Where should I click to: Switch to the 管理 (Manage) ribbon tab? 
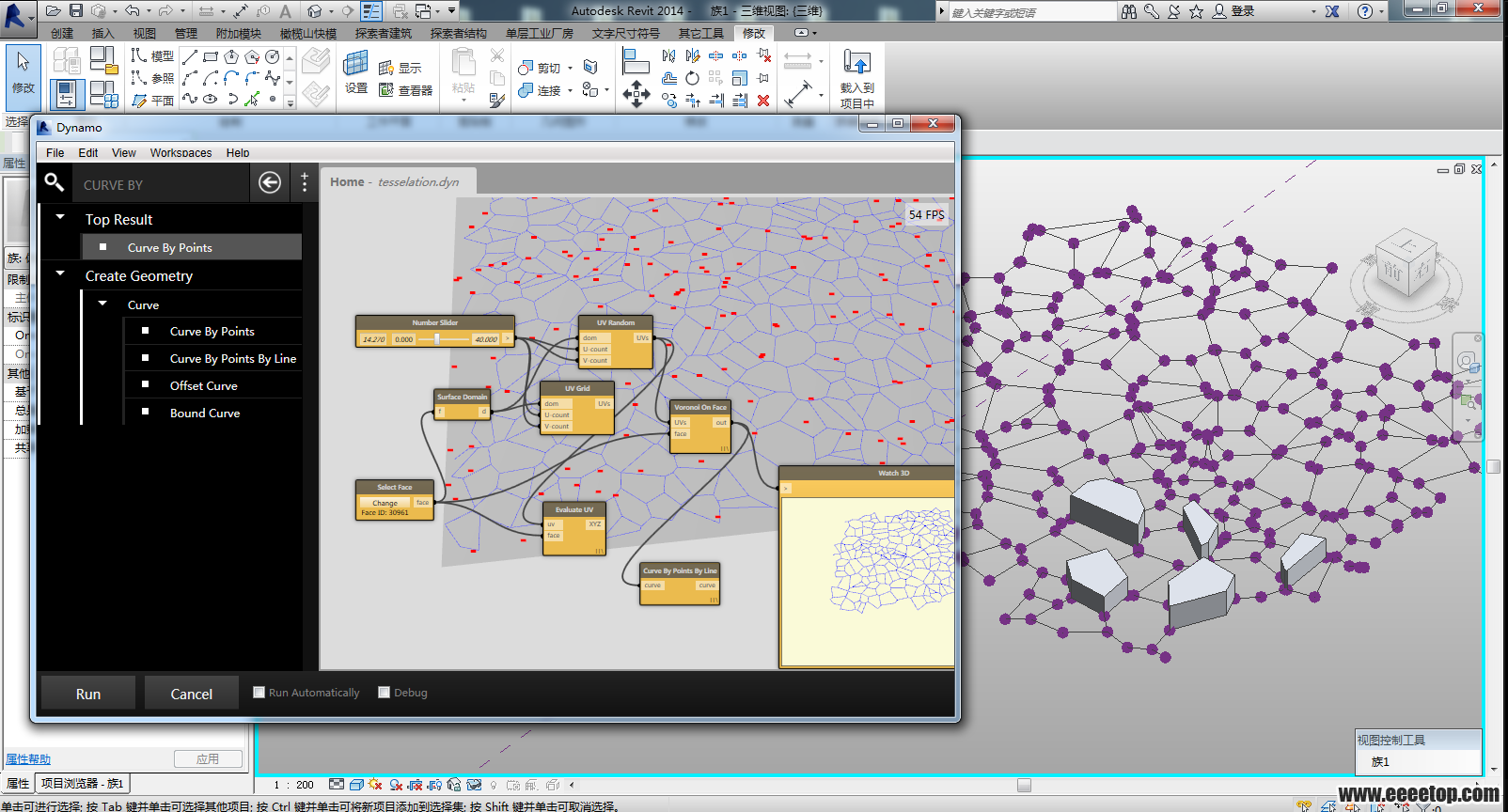point(186,33)
